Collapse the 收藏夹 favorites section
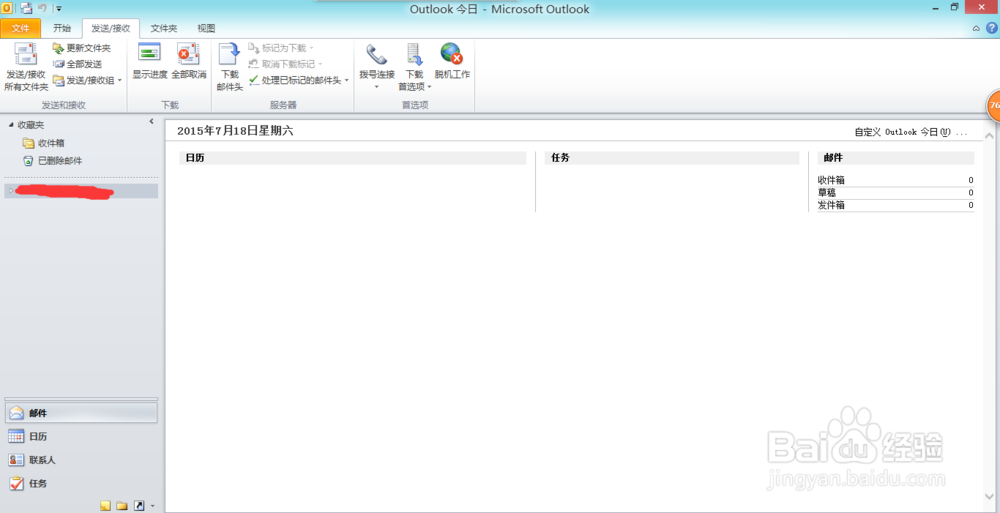Image resolution: width=1000 pixels, height=513 pixels. [x=11, y=125]
